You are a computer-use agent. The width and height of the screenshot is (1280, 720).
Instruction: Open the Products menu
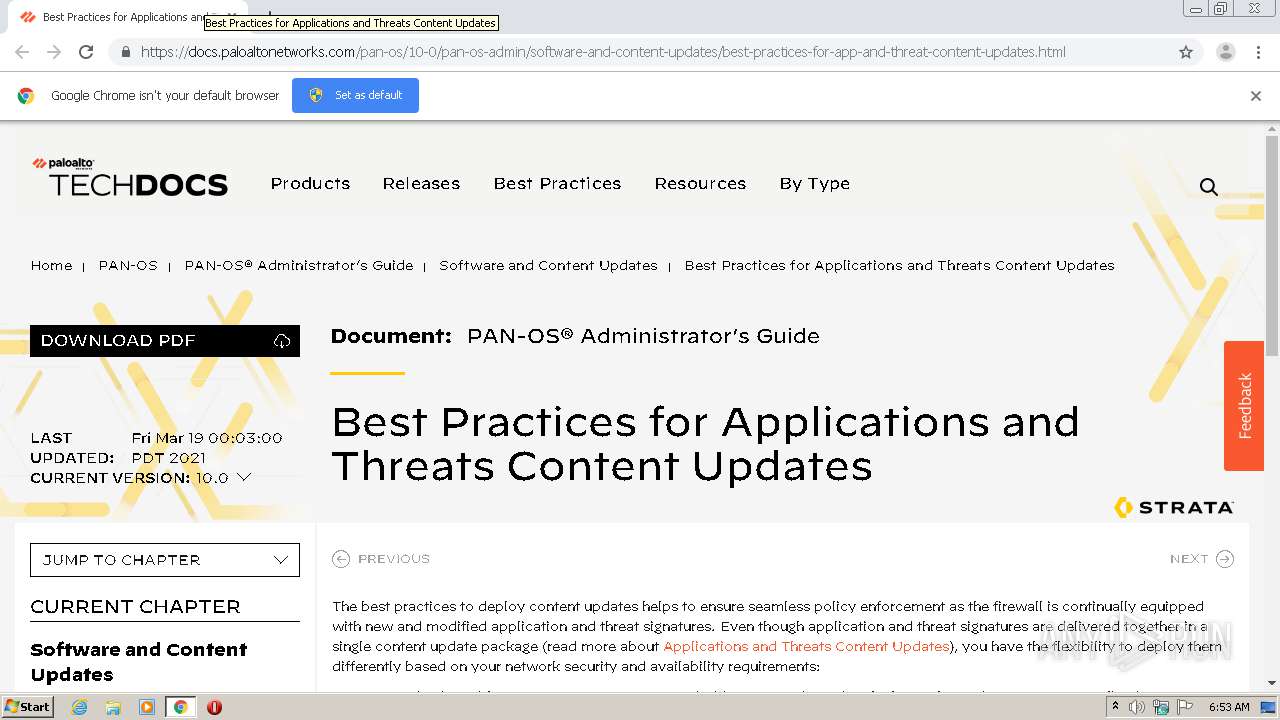coord(310,184)
